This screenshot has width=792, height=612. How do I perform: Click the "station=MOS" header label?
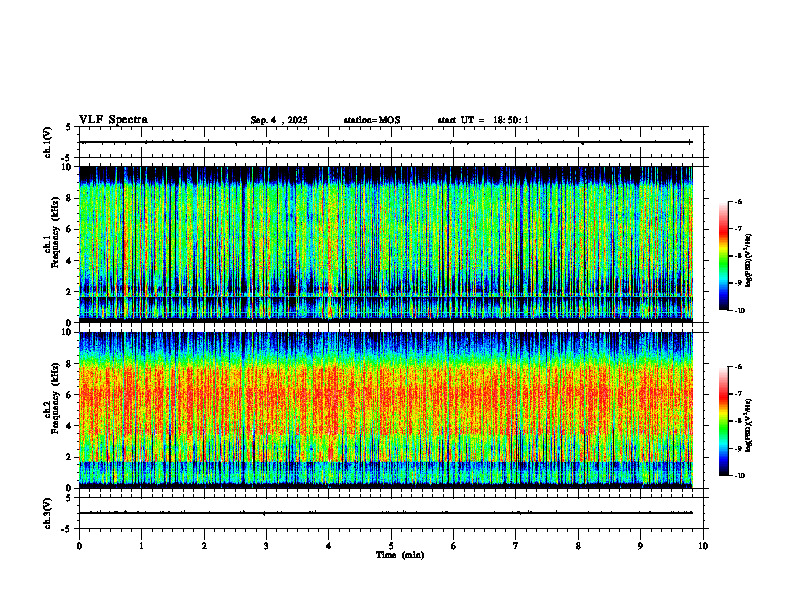point(372,120)
